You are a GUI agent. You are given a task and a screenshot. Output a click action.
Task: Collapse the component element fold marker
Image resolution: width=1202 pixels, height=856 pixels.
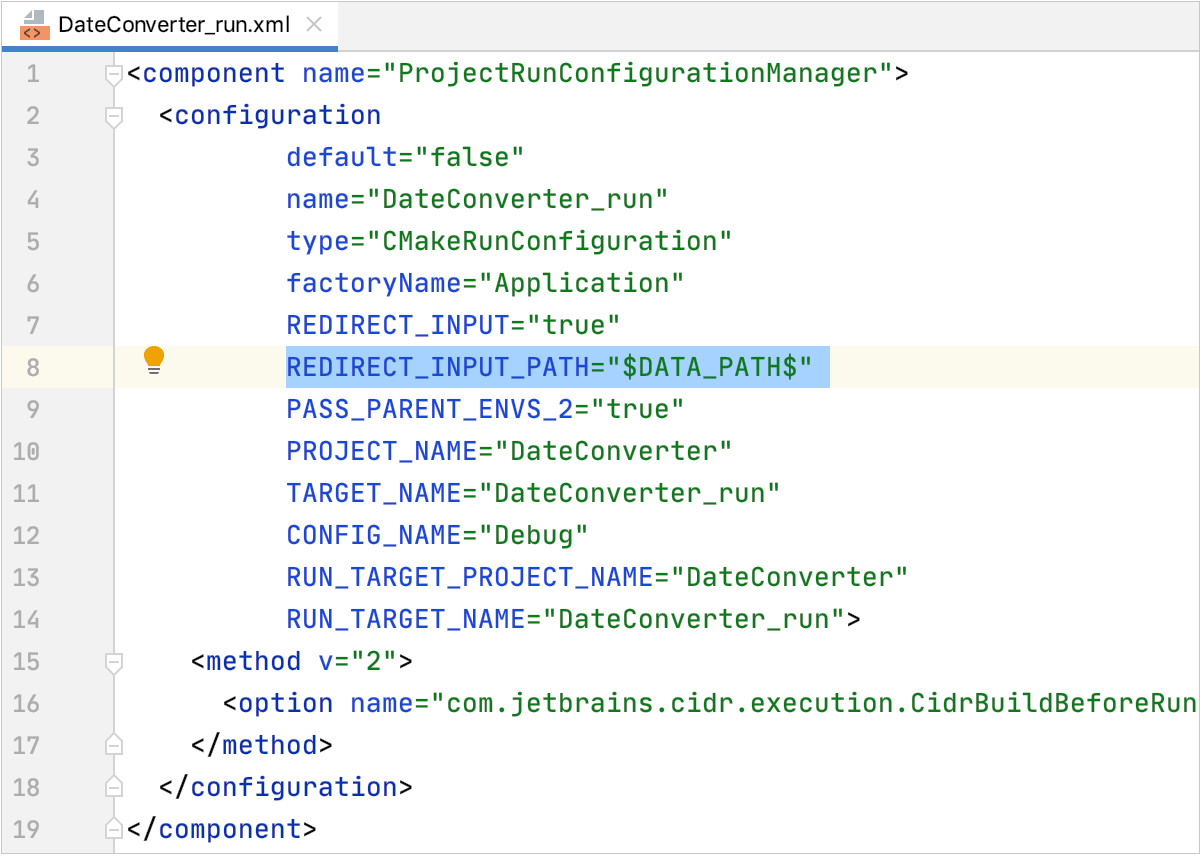112,73
